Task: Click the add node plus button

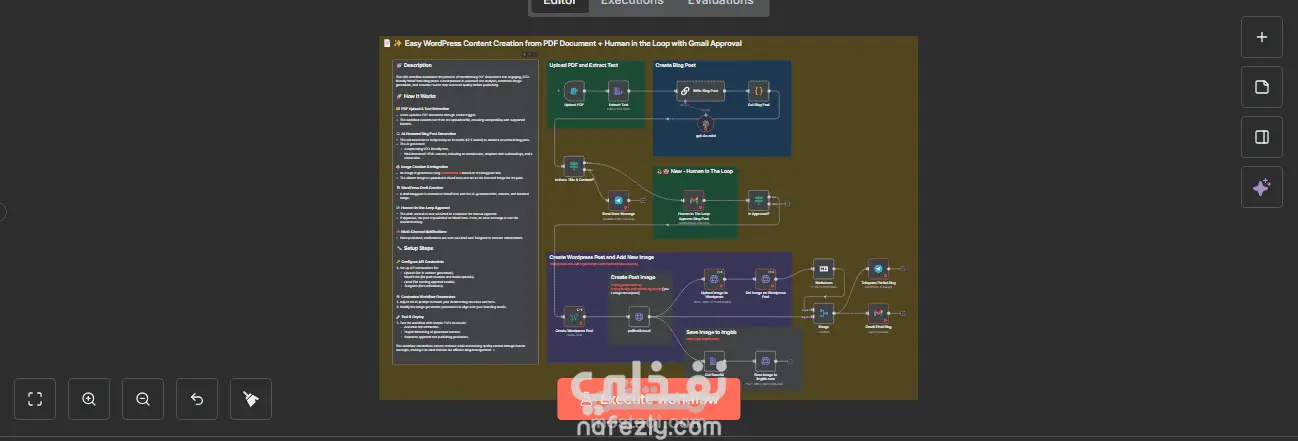Action: click(1261, 37)
